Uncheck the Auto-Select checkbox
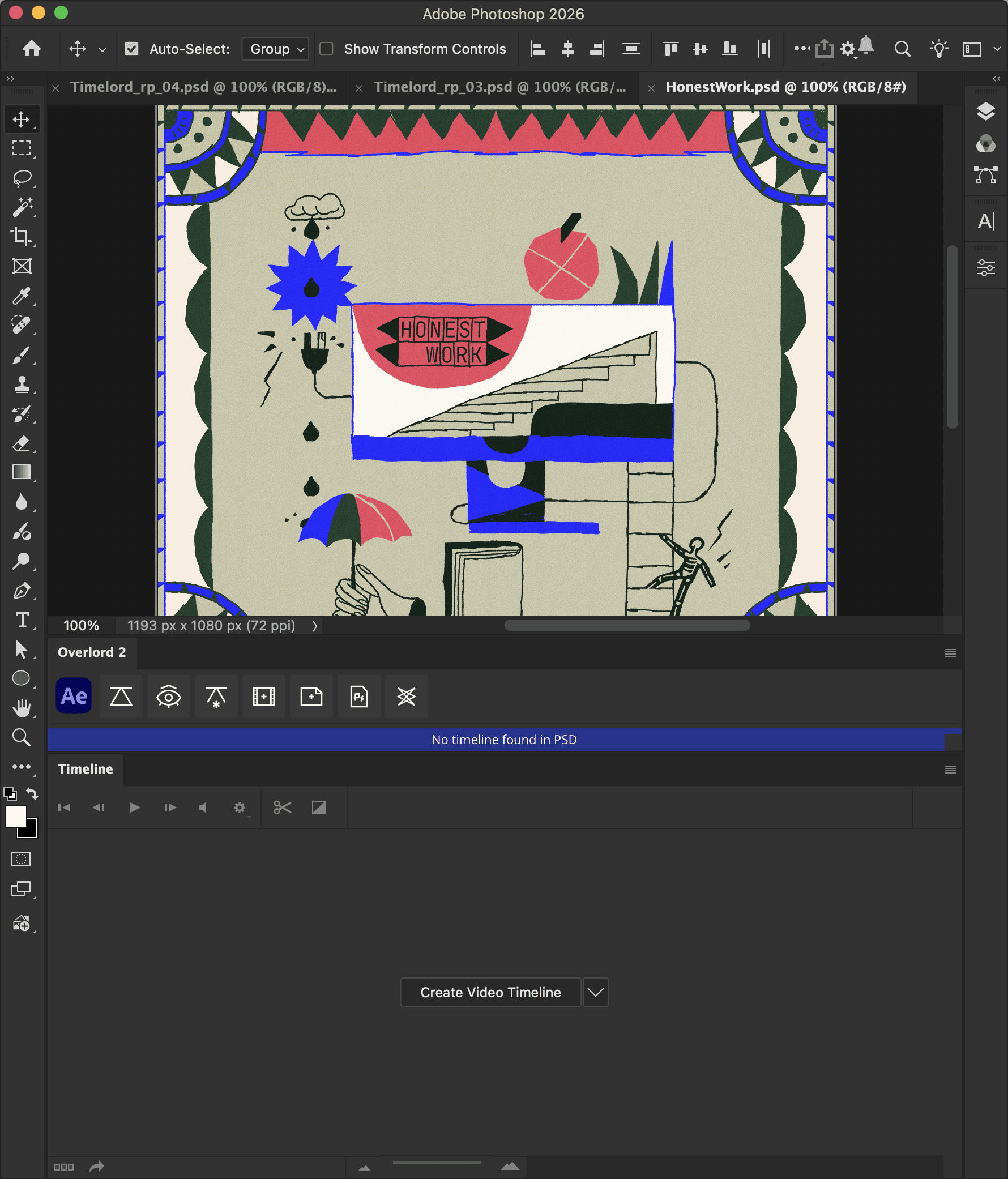Image resolution: width=1008 pixels, height=1179 pixels. [x=131, y=49]
